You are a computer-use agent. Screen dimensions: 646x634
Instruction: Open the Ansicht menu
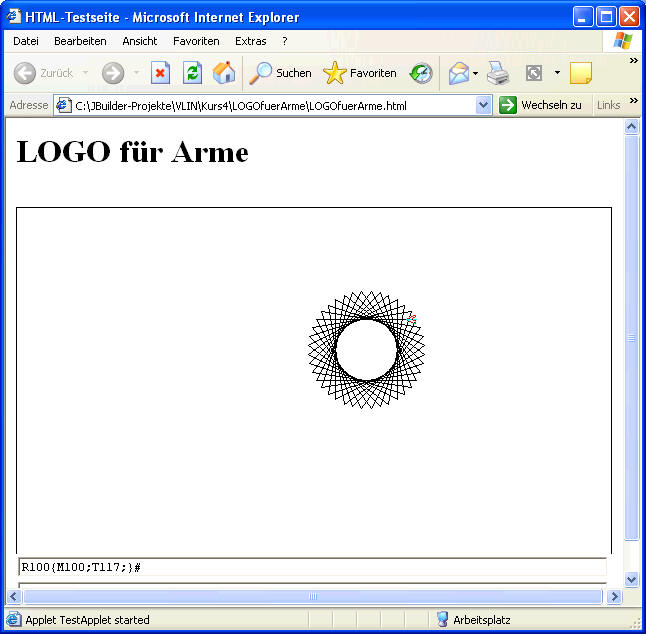point(139,41)
